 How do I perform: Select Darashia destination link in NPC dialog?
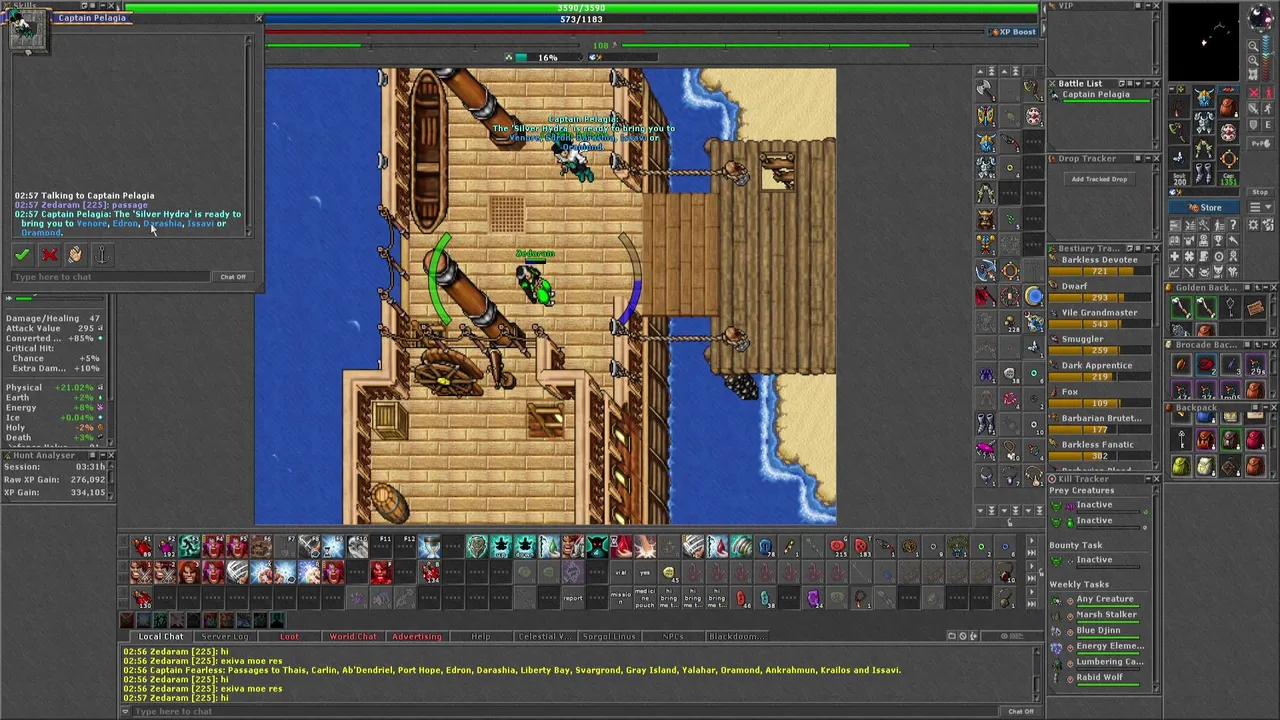pos(163,223)
